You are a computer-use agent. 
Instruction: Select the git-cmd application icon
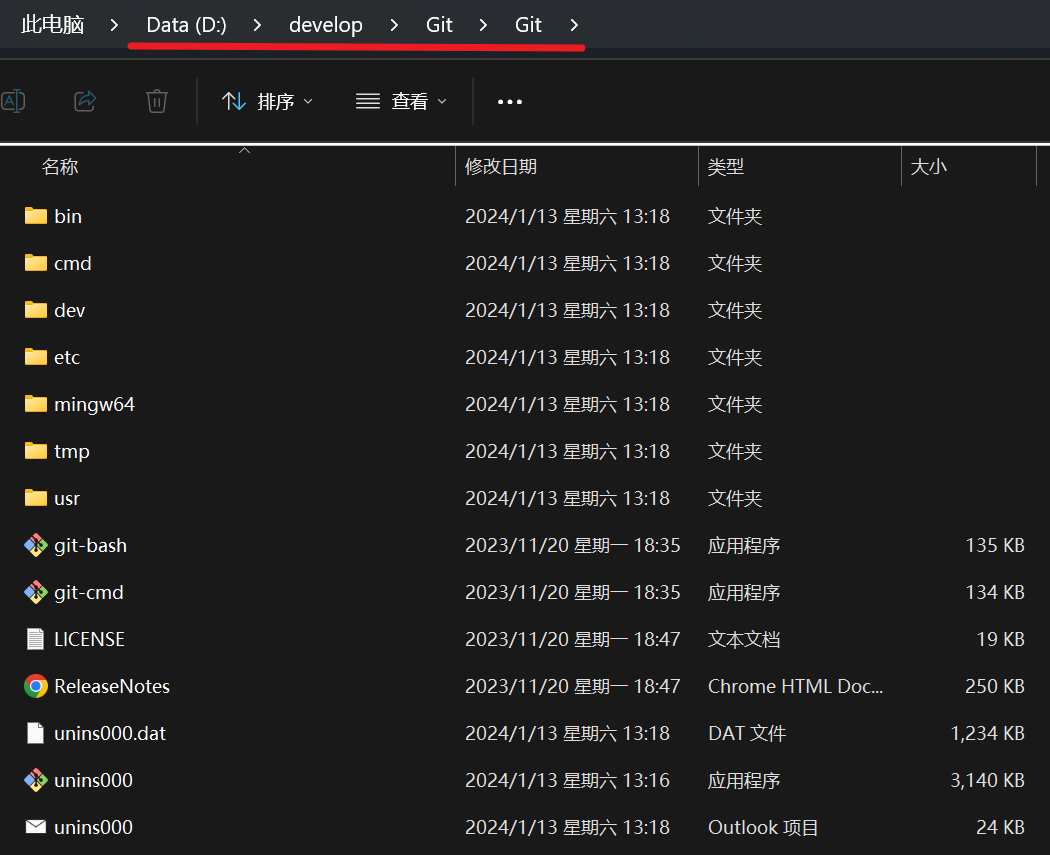tap(35, 593)
